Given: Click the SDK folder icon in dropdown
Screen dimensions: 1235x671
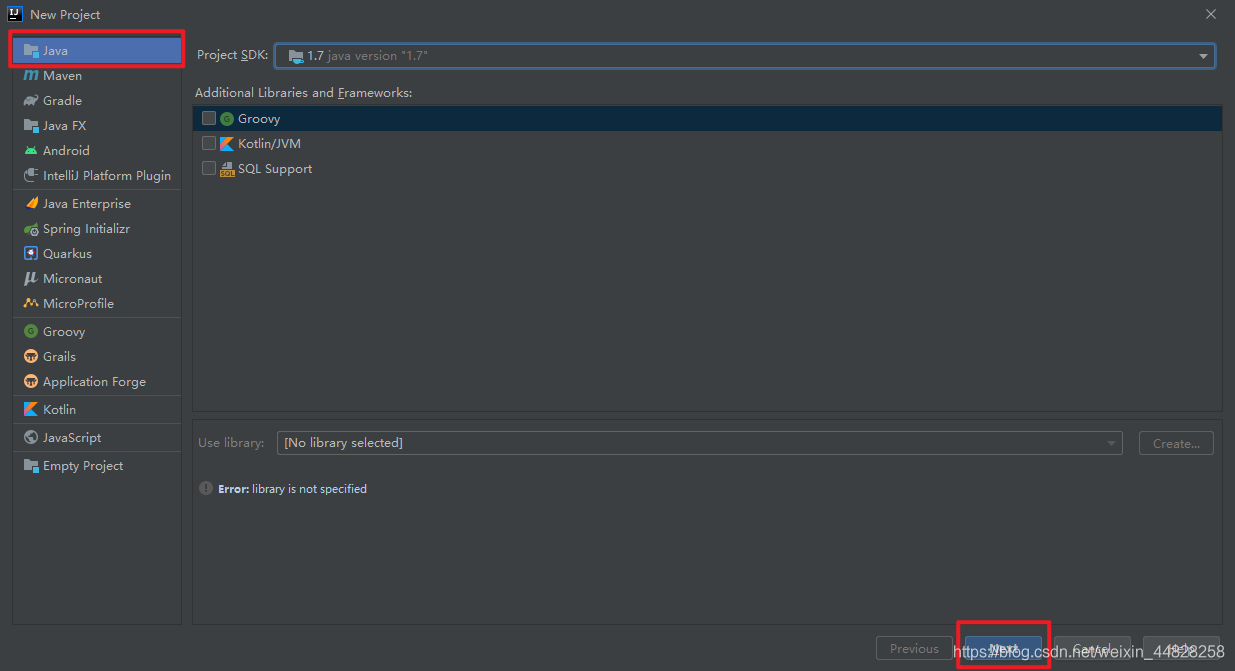Looking at the screenshot, I should [x=296, y=57].
